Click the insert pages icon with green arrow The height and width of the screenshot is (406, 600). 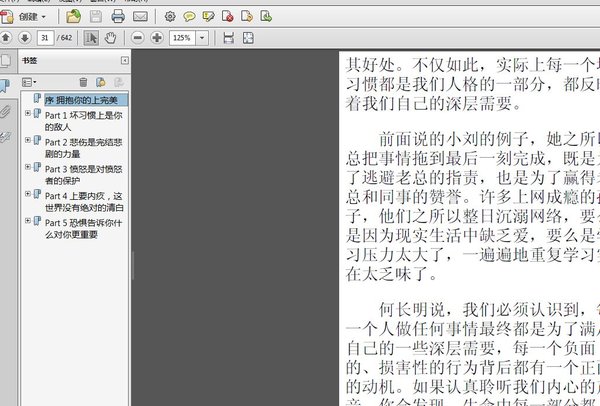coord(266,16)
